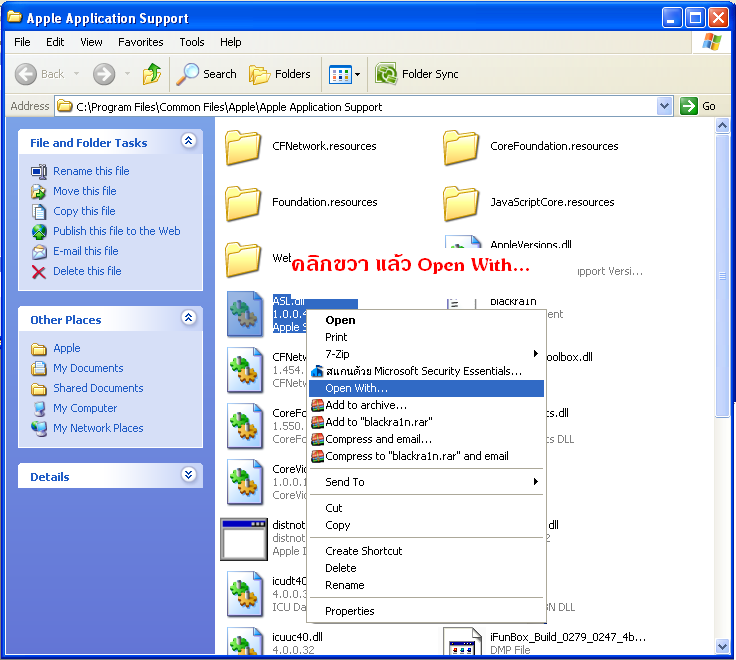
Task: Open the Favorites menu
Action: click(x=140, y=42)
